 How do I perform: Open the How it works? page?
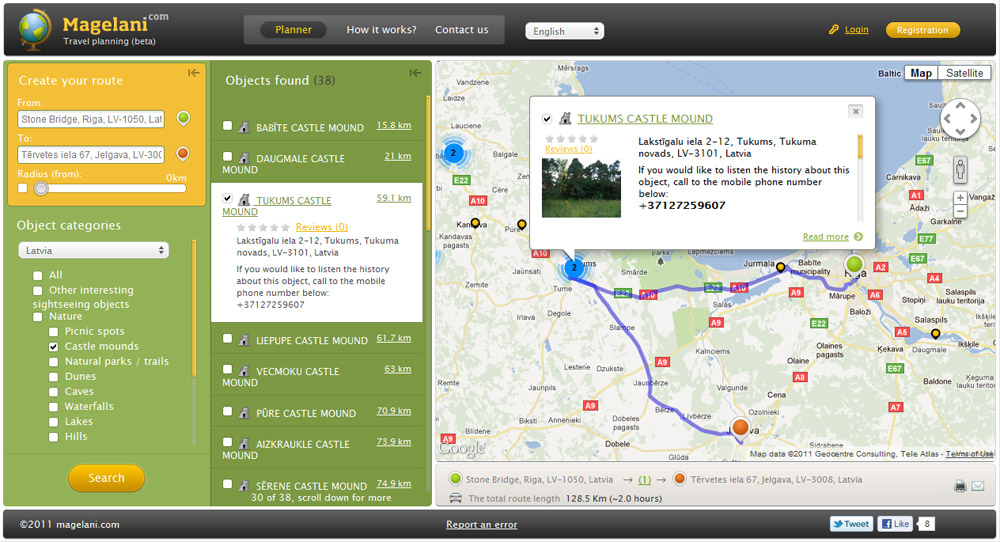pyautogui.click(x=381, y=29)
